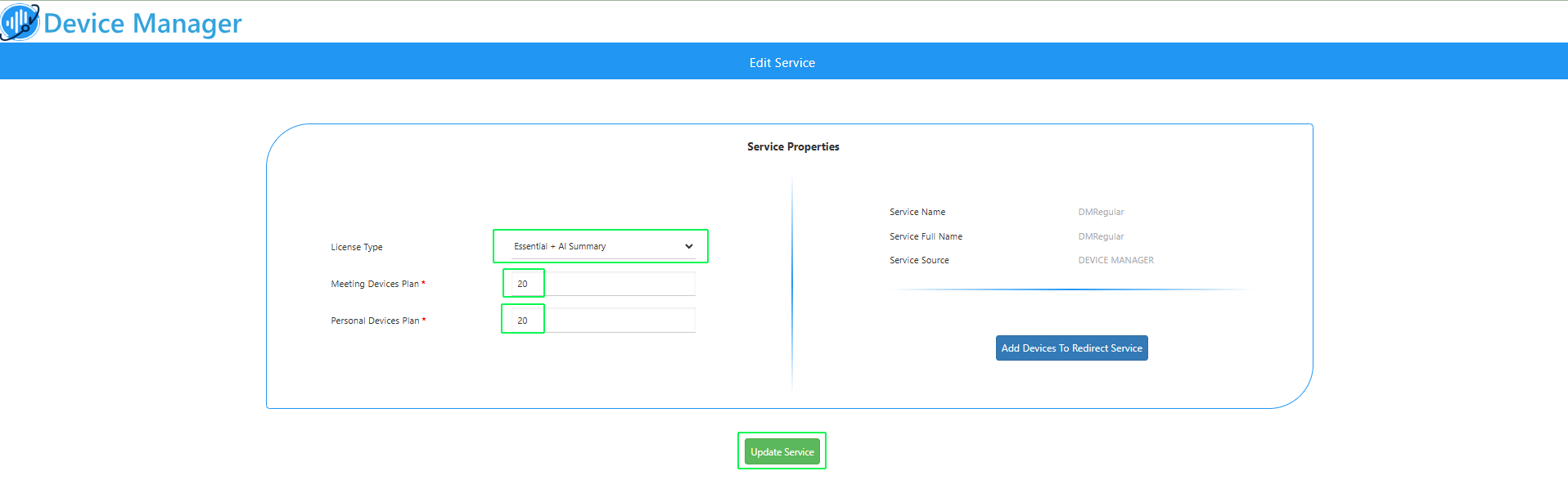This screenshot has height=489, width=1568.
Task: Click the Service Full Name label
Action: tap(926, 236)
